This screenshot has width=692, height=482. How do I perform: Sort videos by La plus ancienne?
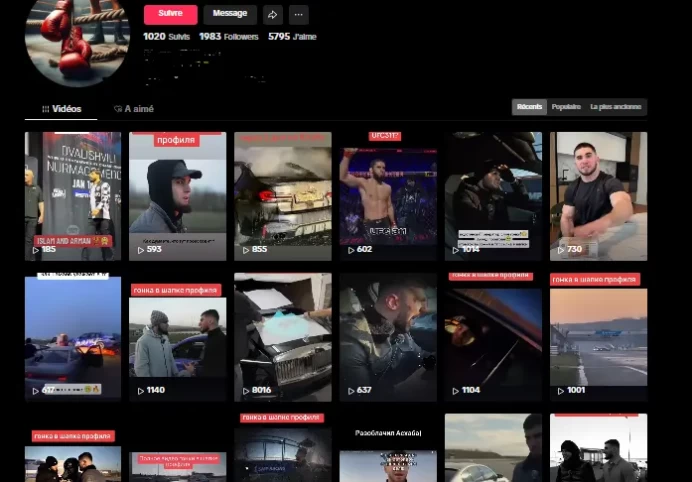(616, 107)
